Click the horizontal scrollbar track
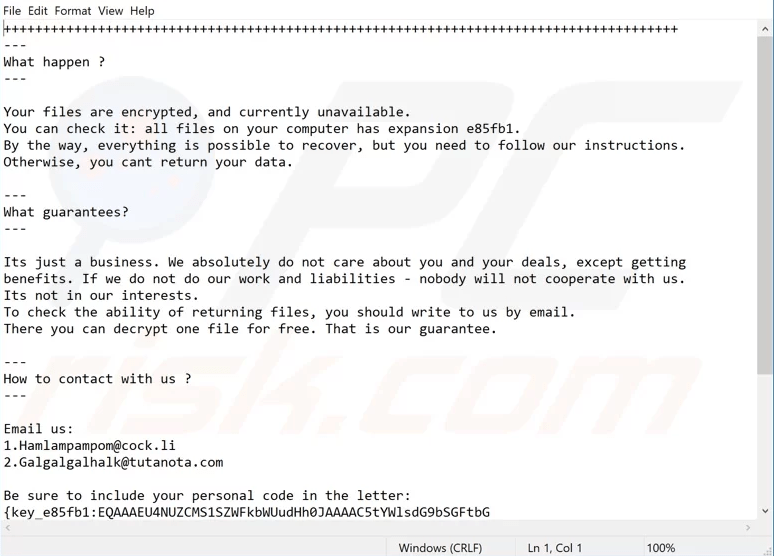This screenshot has width=774, height=556. click(x=378, y=528)
